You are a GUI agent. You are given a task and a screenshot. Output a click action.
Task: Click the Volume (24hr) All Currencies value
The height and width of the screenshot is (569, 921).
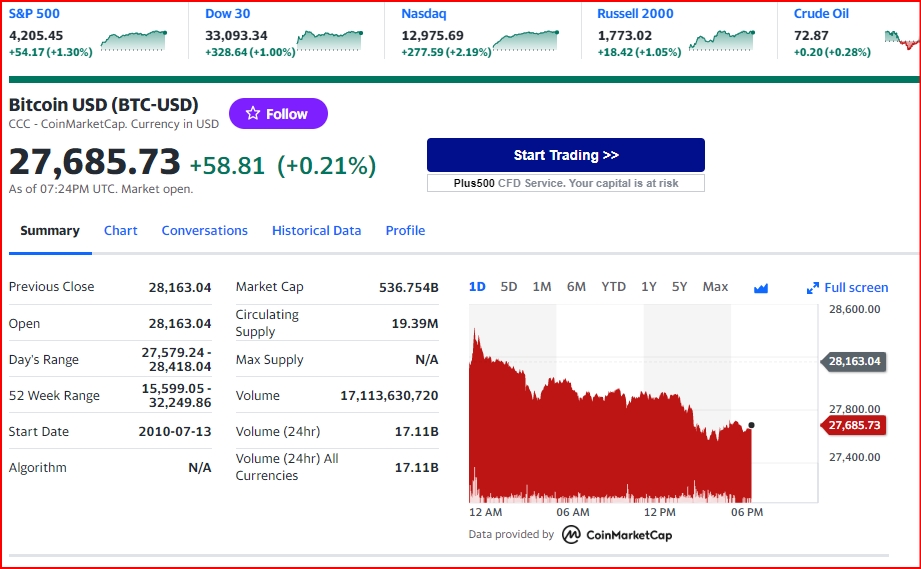click(416, 467)
